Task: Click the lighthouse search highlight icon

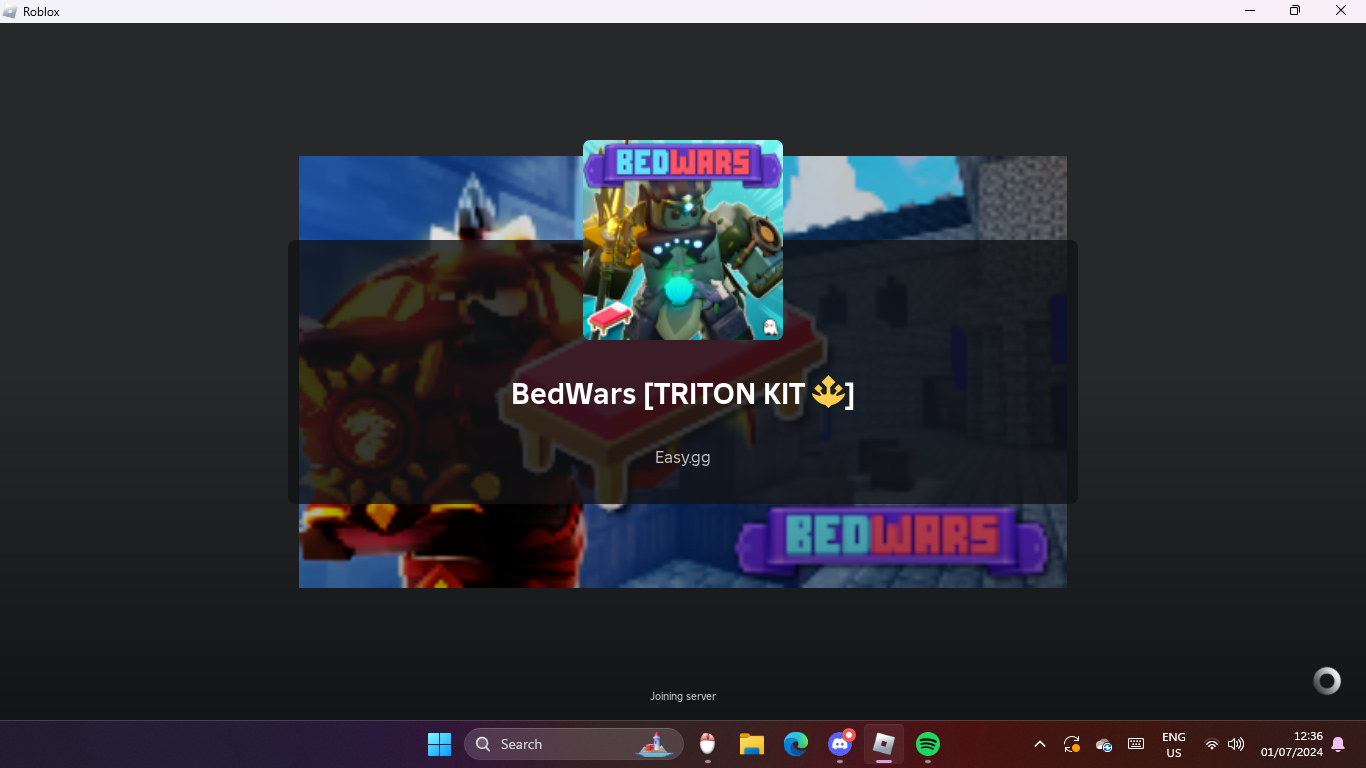Action: pos(656,744)
